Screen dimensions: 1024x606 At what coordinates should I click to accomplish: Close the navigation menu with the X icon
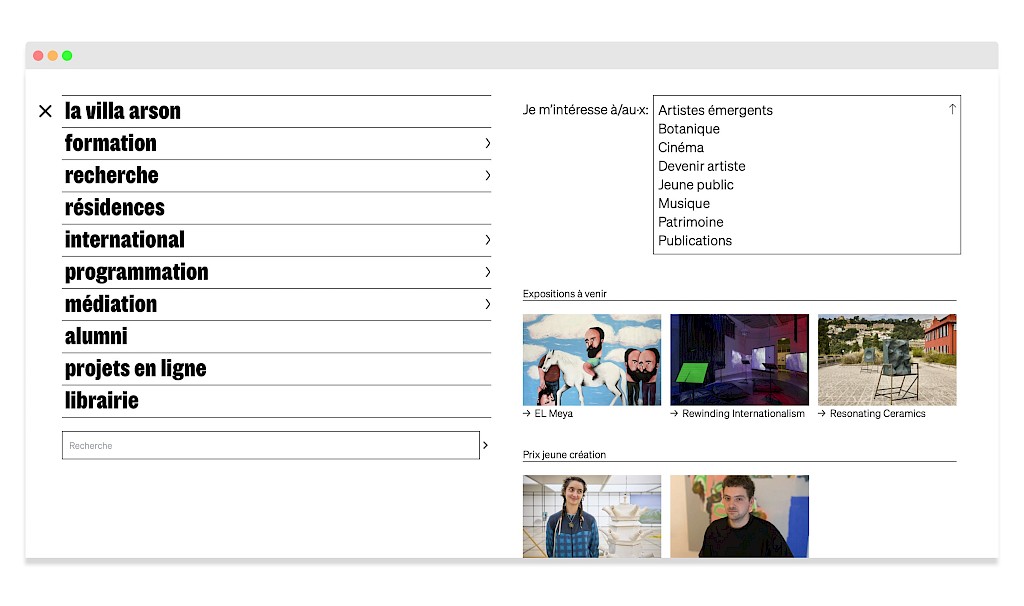click(45, 111)
